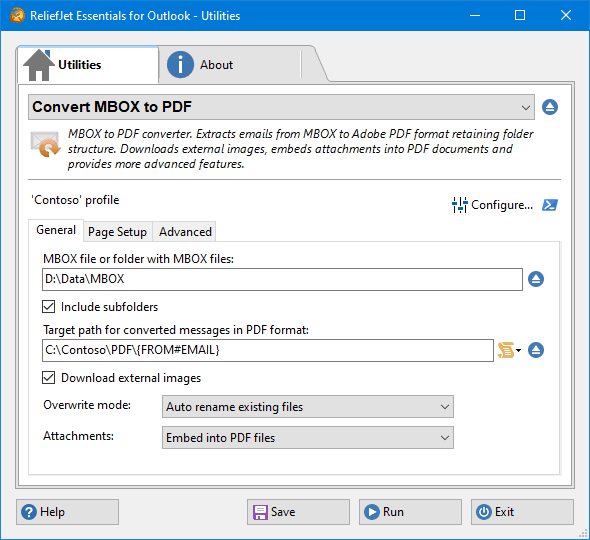
Task: Click the blue command-line arrow icon
Action: 550,205
